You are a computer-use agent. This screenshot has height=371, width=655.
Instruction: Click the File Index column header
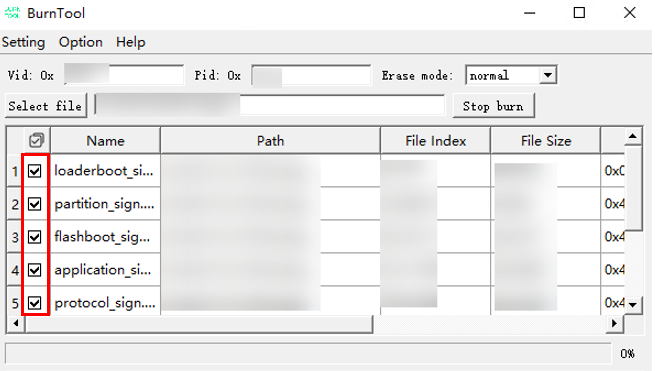(435, 141)
